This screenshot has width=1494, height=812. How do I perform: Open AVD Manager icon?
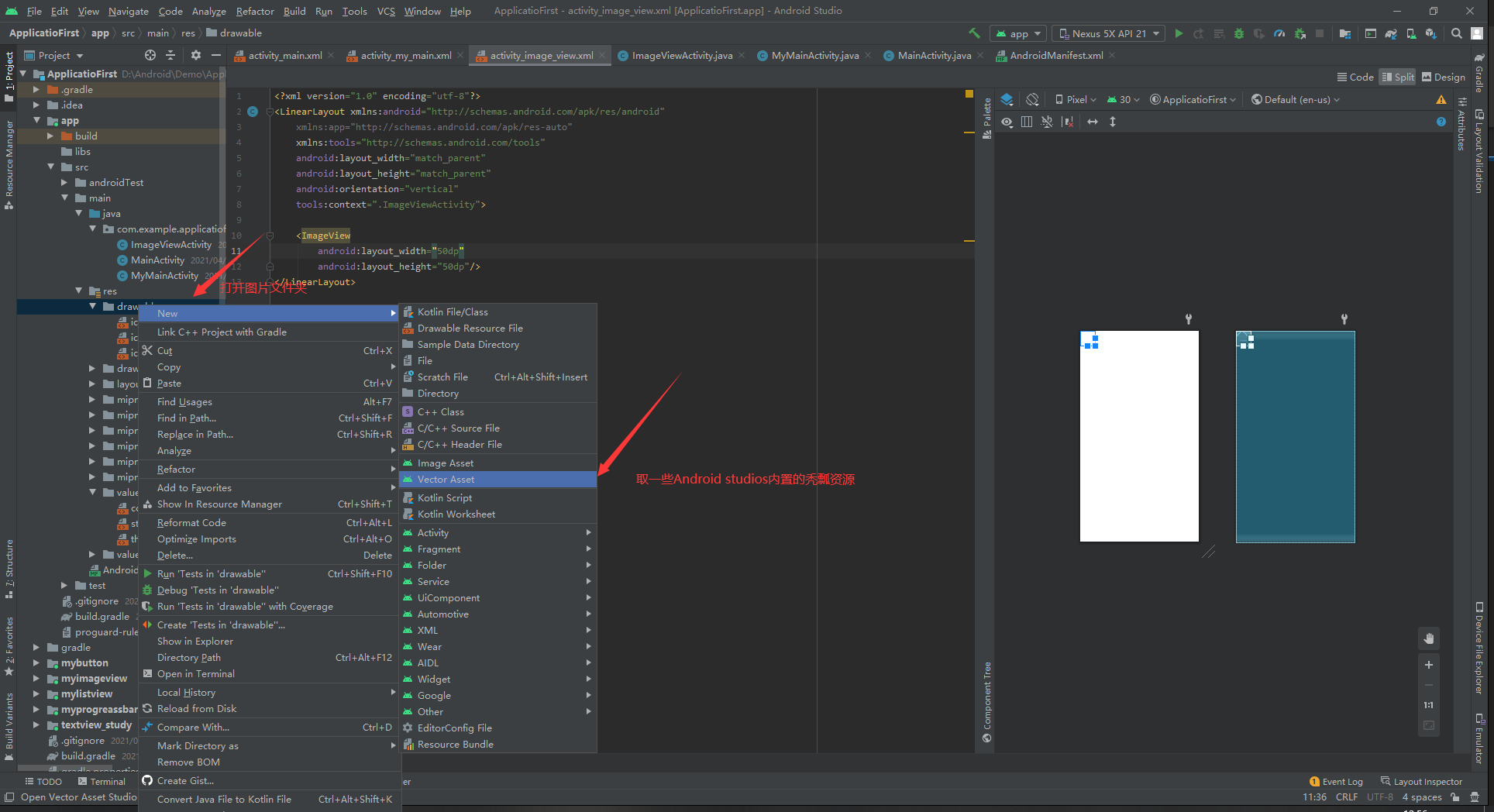[1411, 33]
